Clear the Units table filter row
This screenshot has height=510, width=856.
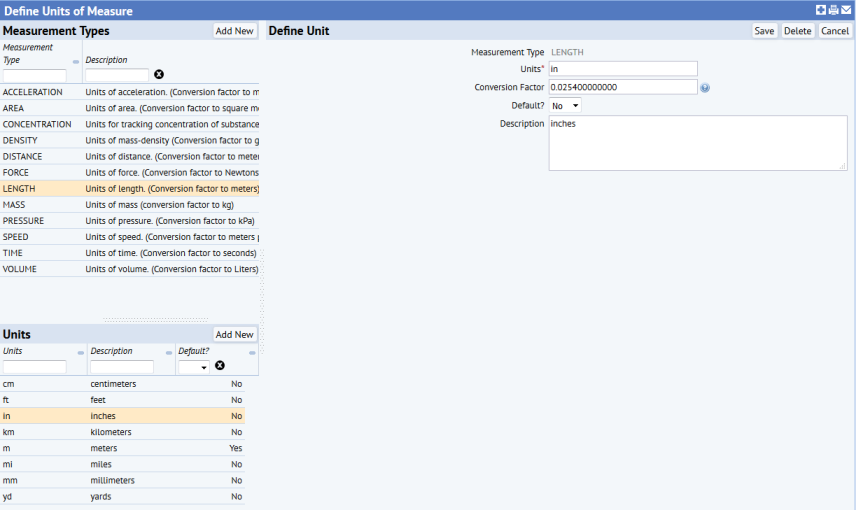(219, 365)
